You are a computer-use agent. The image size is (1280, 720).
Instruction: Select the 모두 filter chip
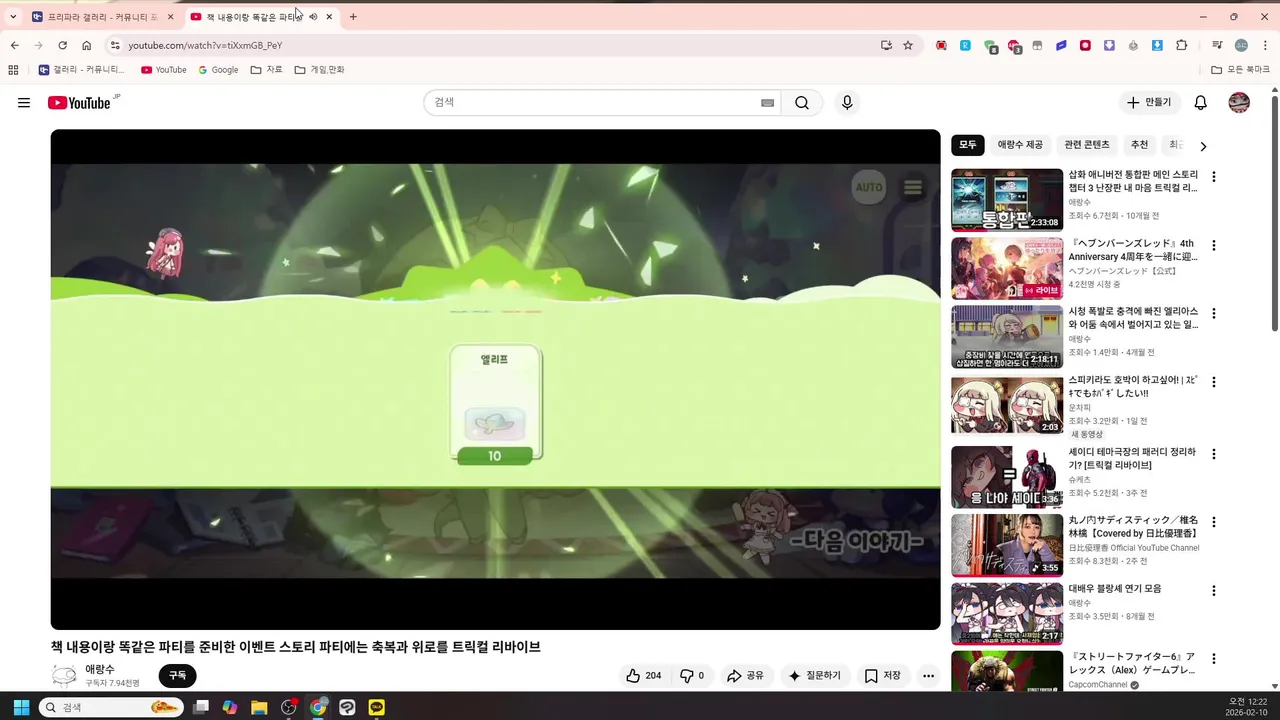pyautogui.click(x=968, y=145)
